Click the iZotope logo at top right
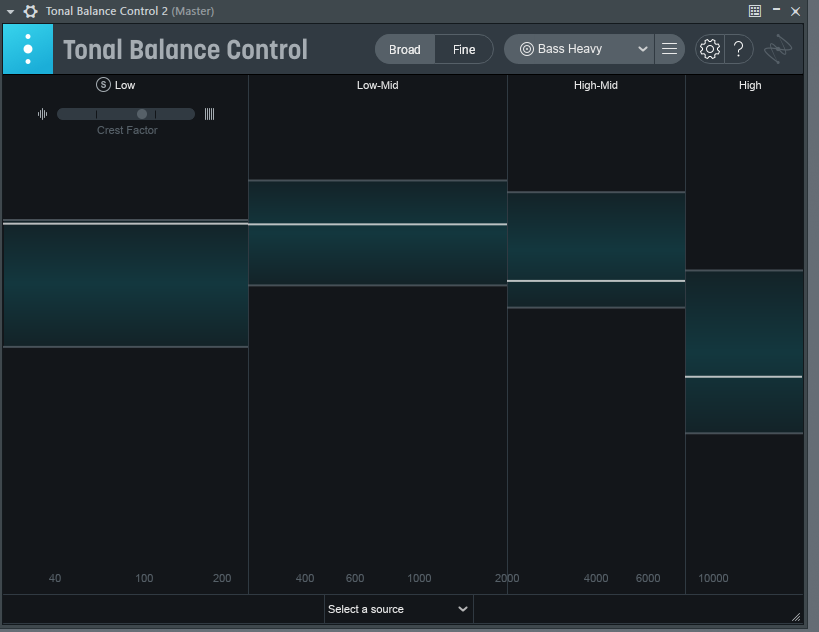The height and width of the screenshot is (632, 819). (x=779, y=49)
